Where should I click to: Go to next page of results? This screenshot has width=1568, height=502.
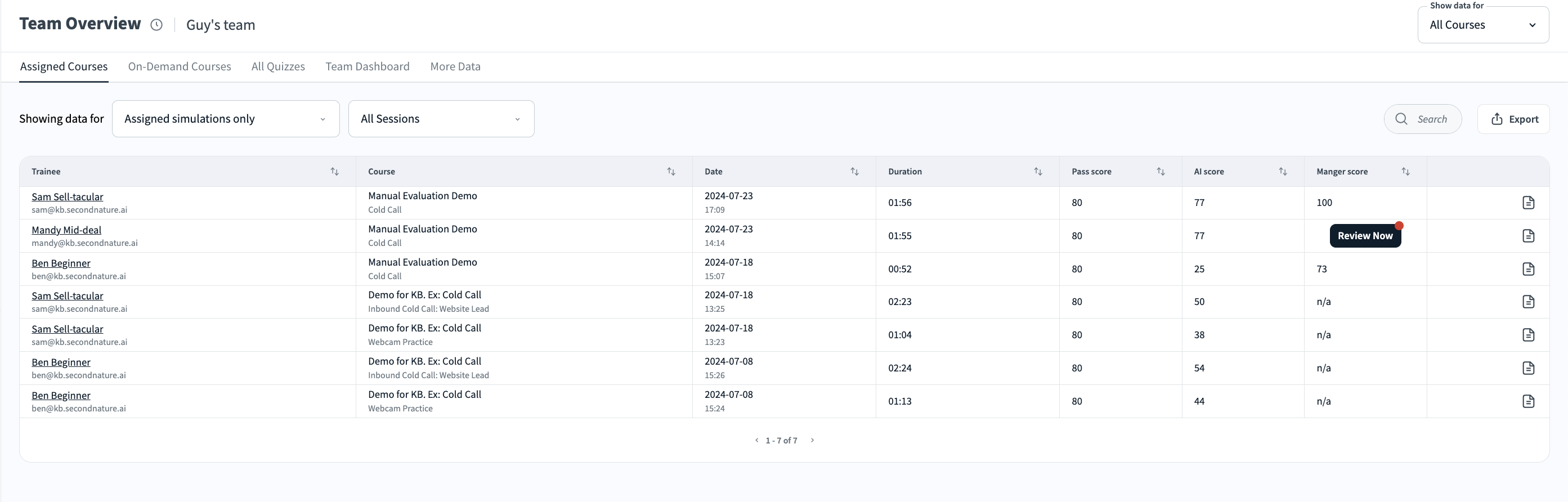(x=812, y=440)
